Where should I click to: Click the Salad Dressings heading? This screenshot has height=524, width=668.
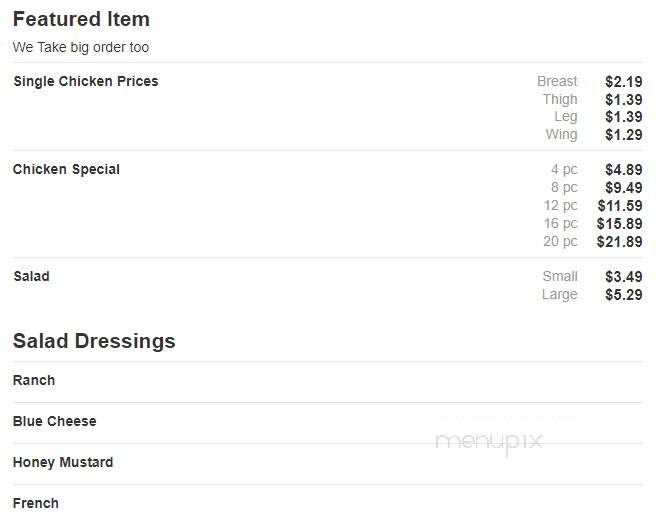coord(94,341)
